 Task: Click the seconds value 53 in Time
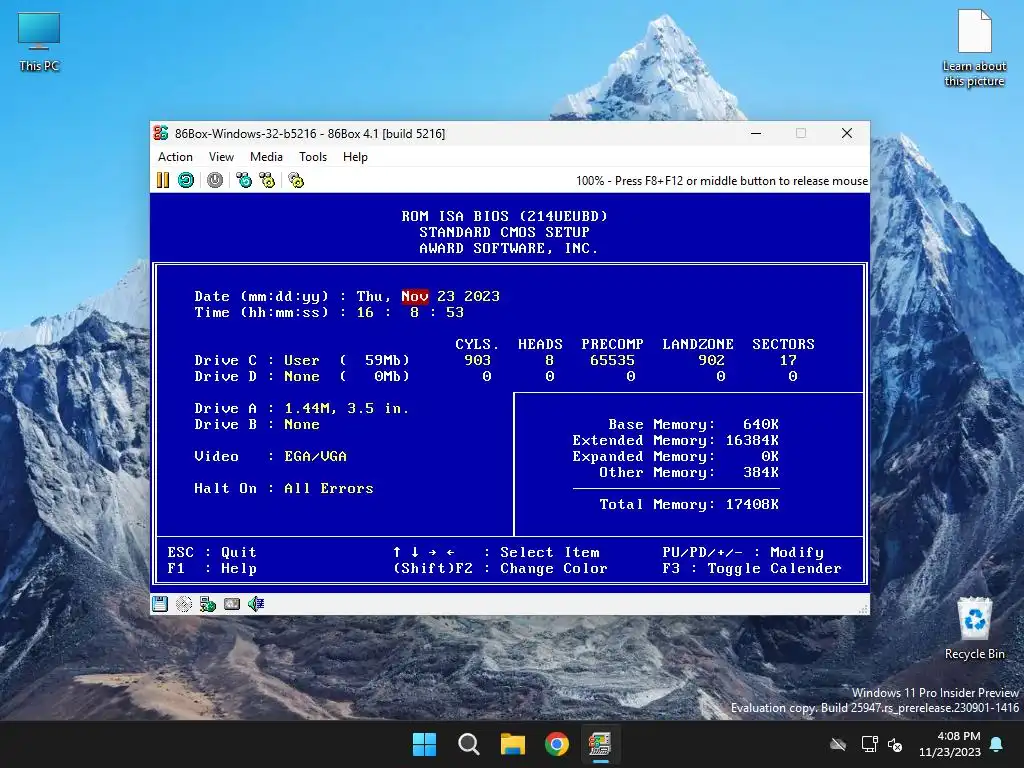(455, 312)
